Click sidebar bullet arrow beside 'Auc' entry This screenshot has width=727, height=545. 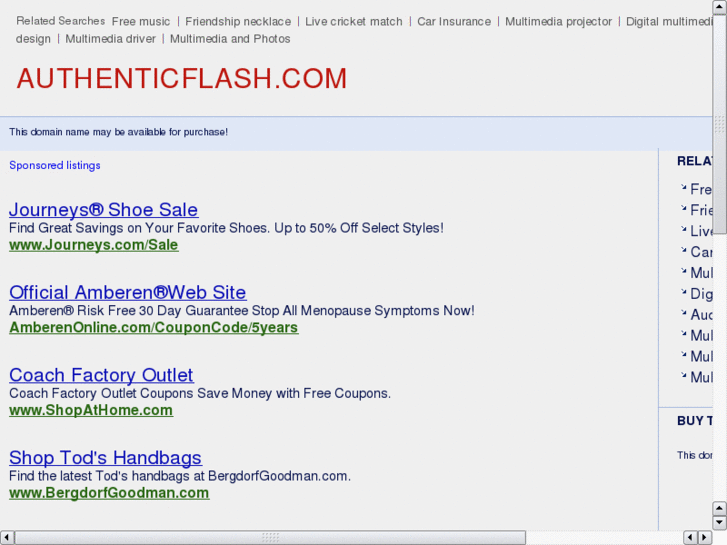[x=683, y=312]
